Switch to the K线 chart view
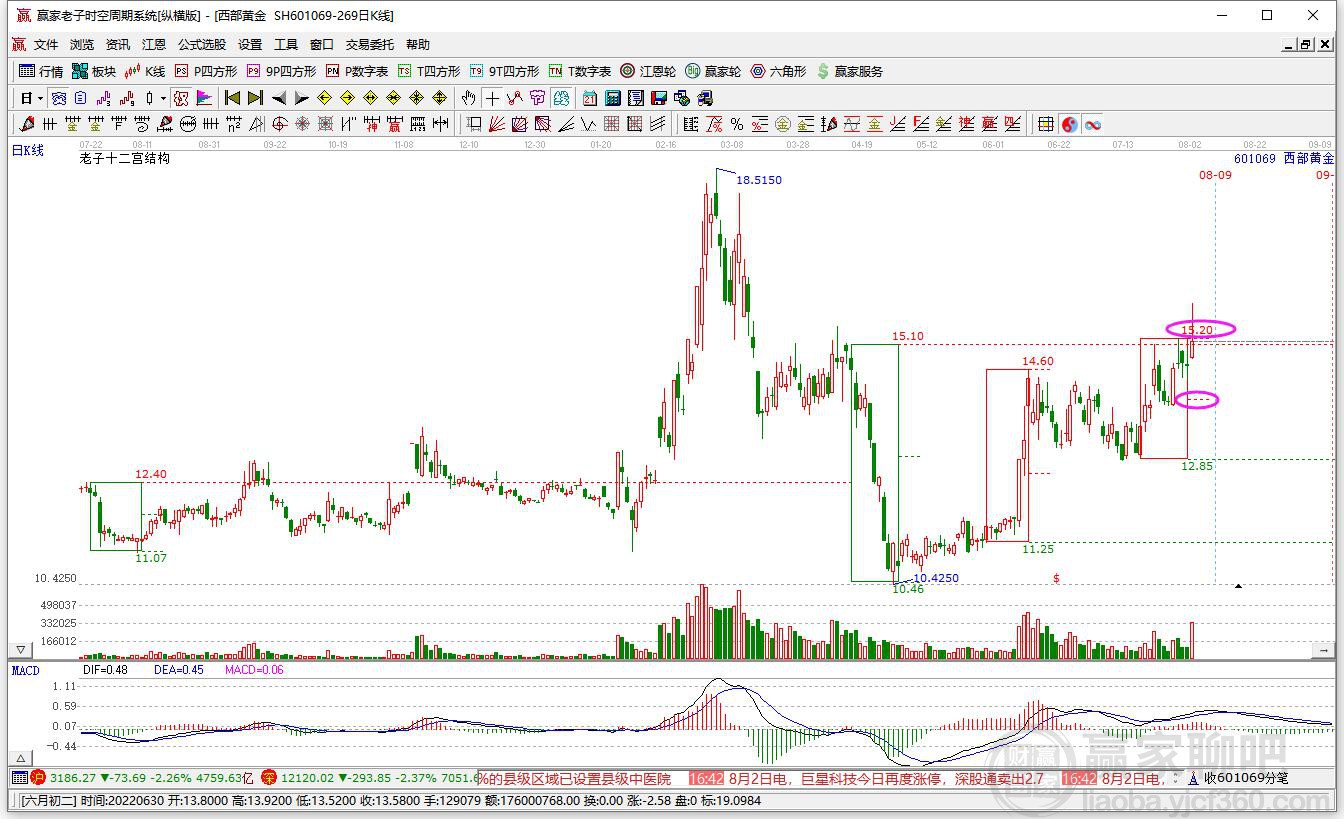Screen dimensions: 1344x819 [145, 71]
